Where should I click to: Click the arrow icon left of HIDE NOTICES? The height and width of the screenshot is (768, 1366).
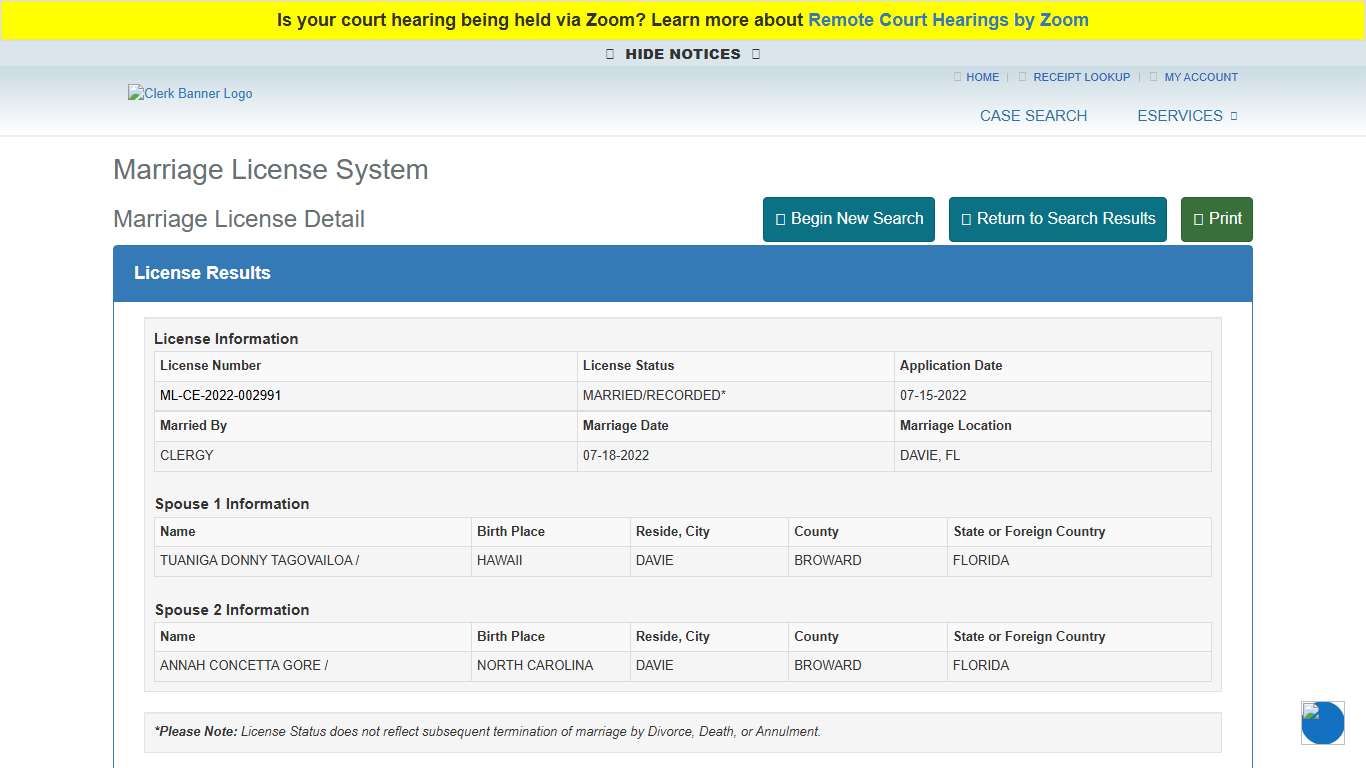608,54
